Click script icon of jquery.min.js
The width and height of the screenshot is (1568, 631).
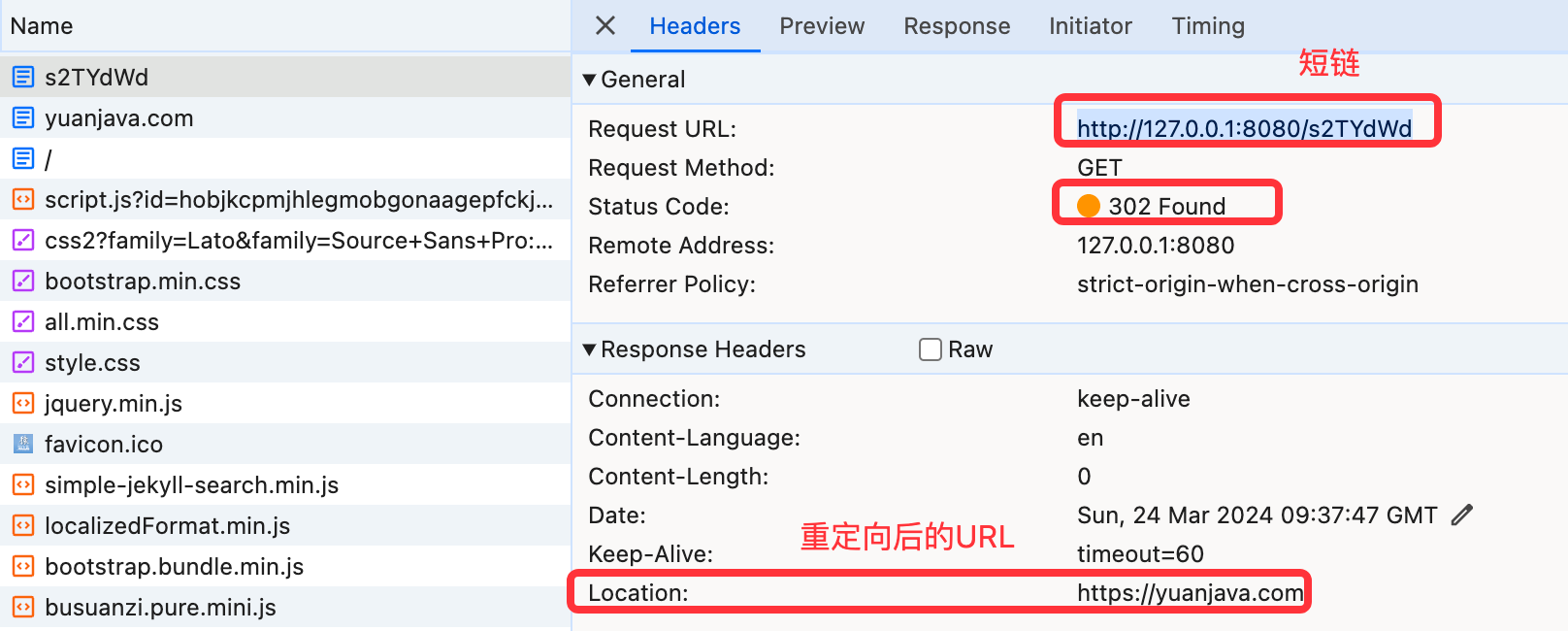[x=23, y=403]
